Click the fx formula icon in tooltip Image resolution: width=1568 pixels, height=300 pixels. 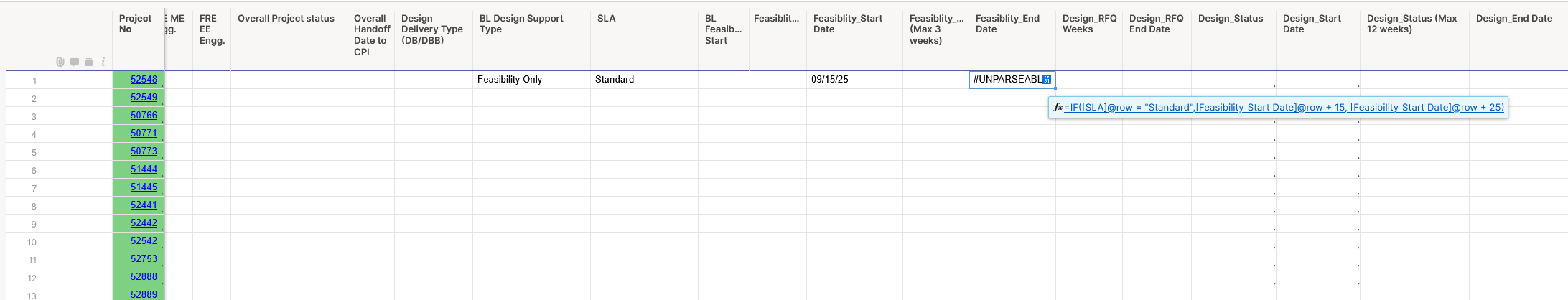[x=1058, y=108]
